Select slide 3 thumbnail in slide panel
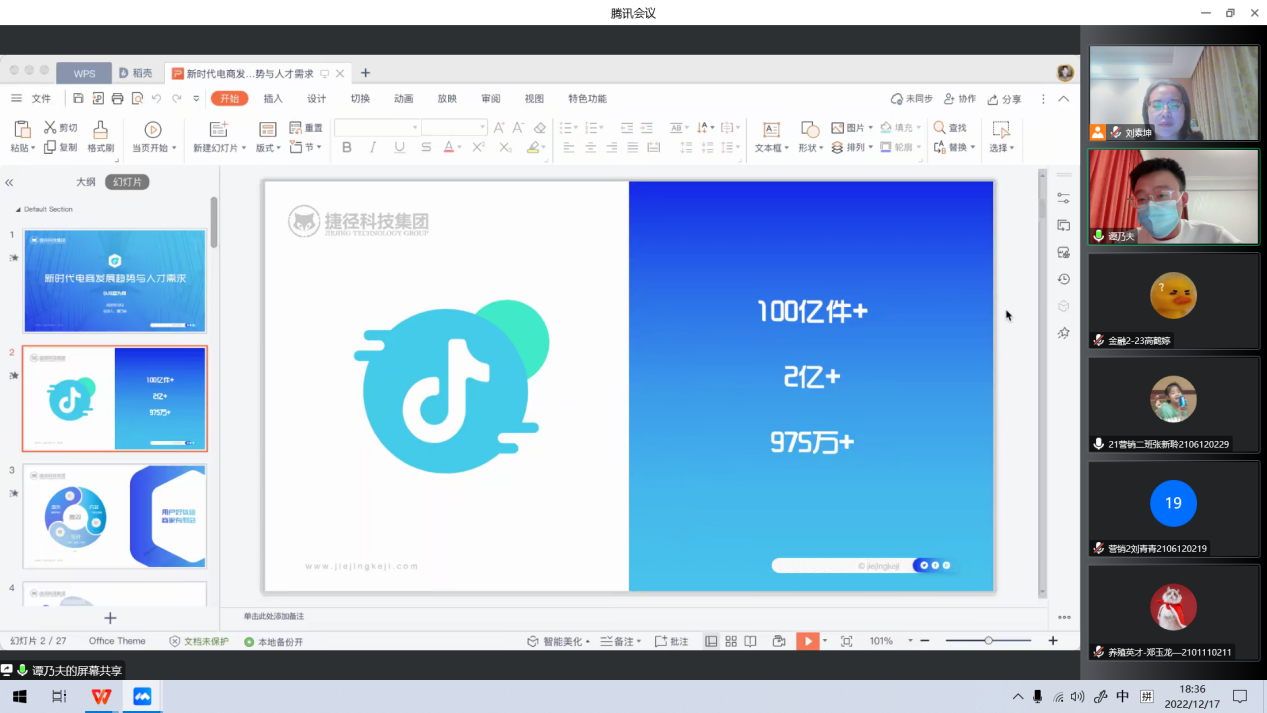Viewport: 1267px width, 713px height. 115,516
